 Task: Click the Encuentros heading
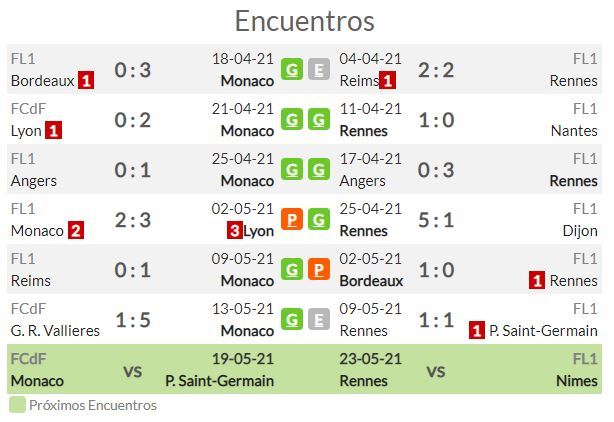[305, 21]
